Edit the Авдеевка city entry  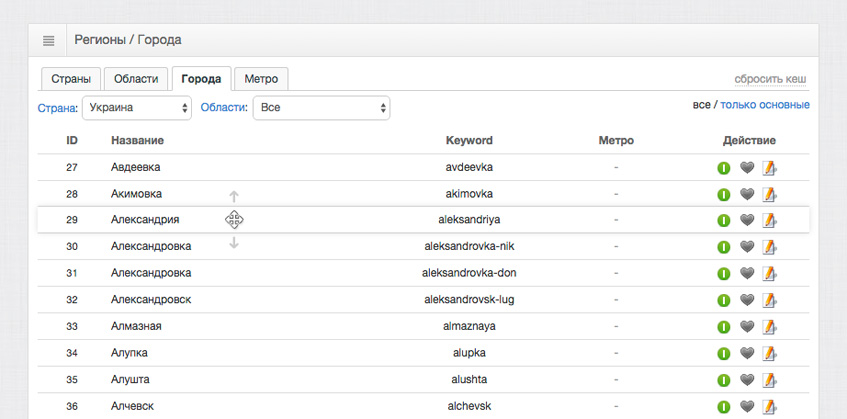coord(769,168)
